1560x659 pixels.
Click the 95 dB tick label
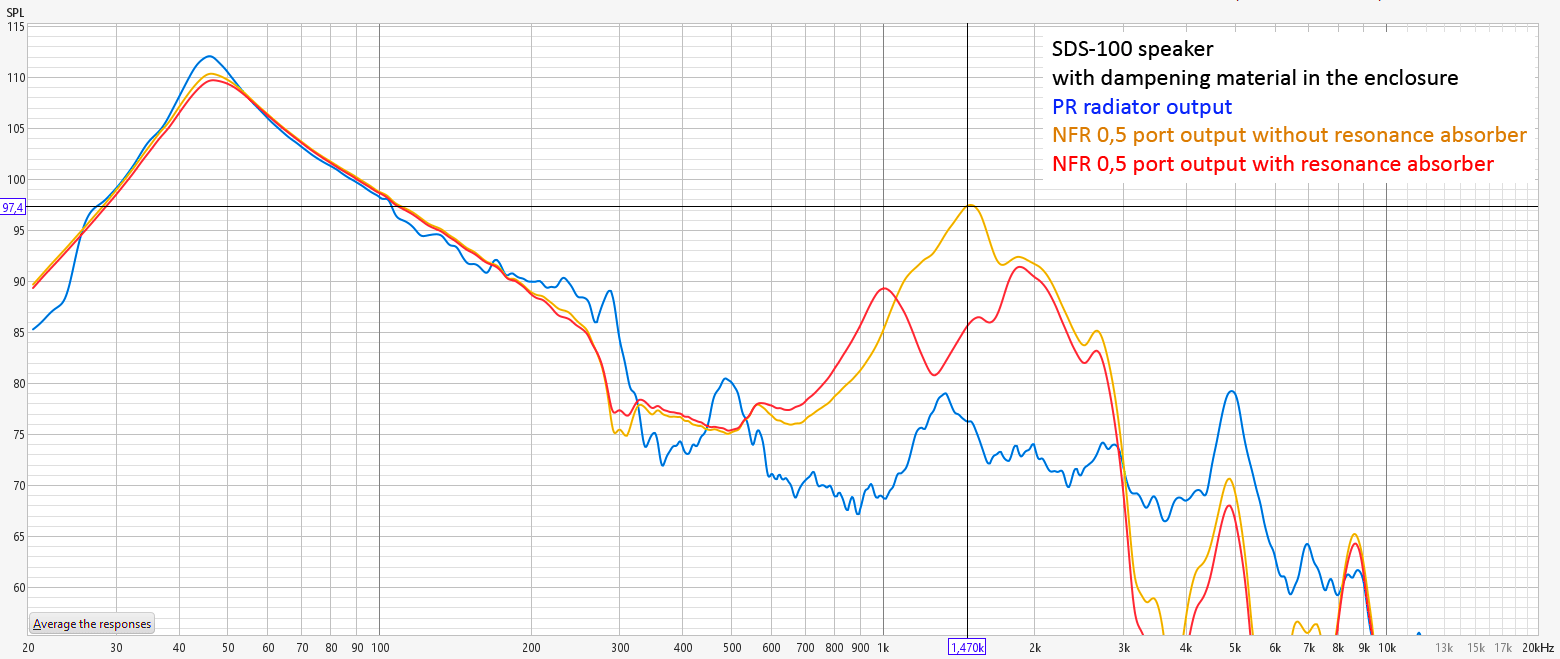18,231
